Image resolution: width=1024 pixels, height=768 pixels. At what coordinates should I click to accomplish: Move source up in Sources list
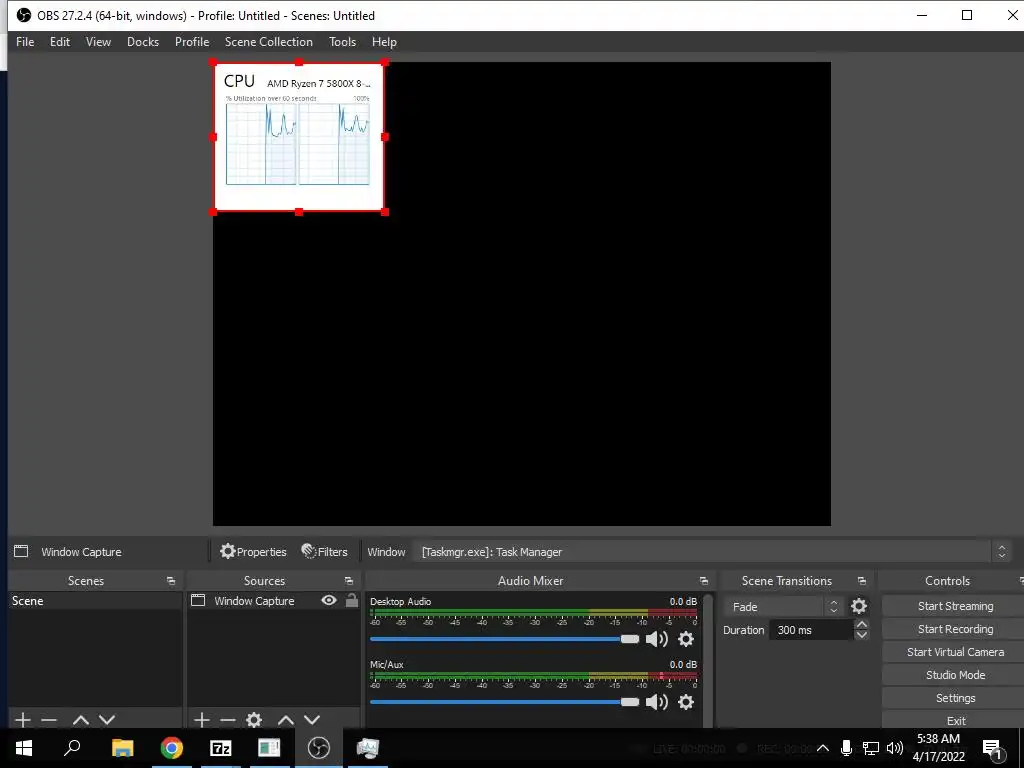286,720
